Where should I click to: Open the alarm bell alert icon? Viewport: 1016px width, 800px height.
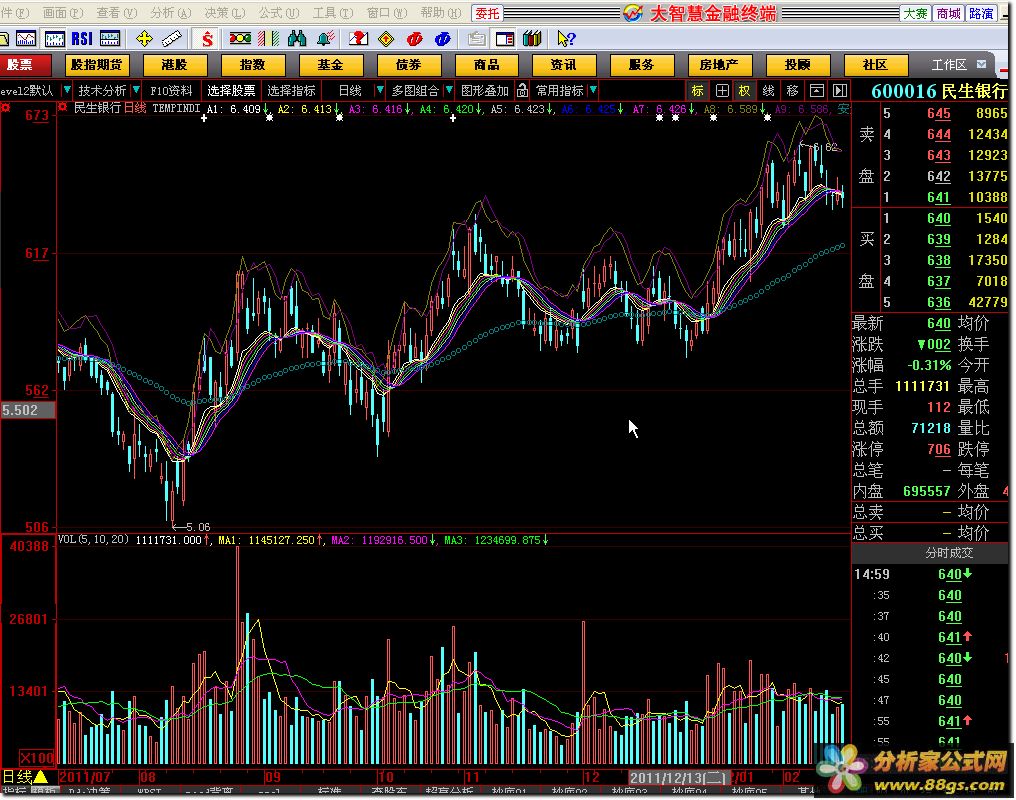325,39
